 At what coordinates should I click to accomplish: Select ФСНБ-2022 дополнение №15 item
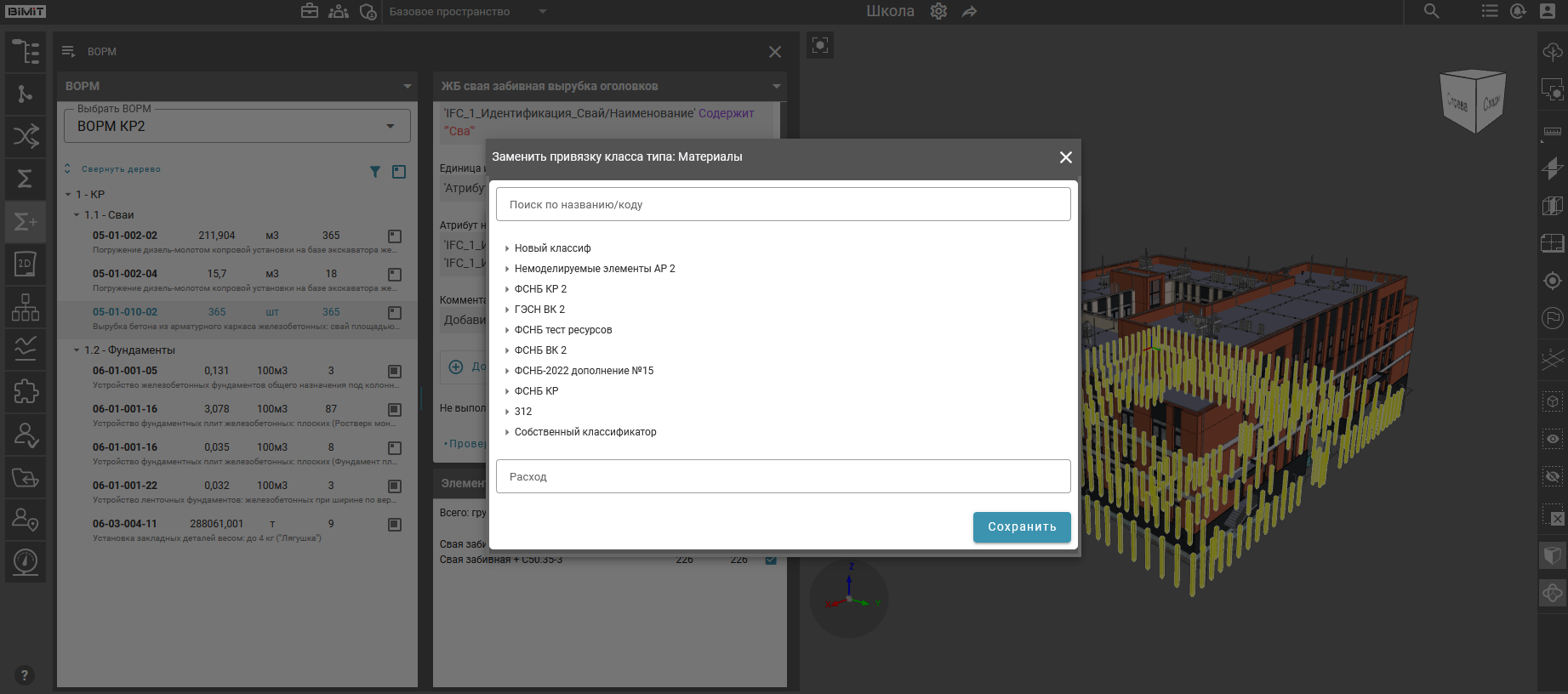point(584,371)
